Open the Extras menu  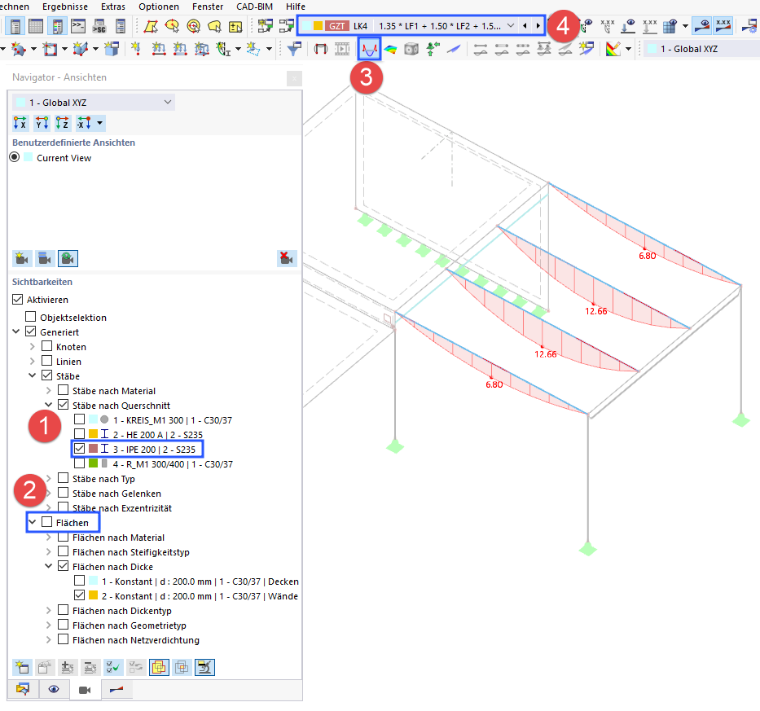pyautogui.click(x=113, y=6)
